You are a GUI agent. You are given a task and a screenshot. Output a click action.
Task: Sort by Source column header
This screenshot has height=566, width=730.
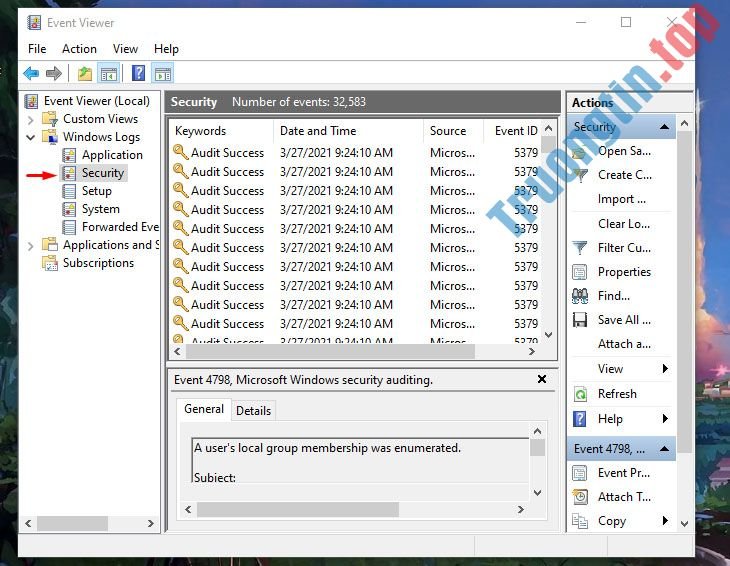pyautogui.click(x=453, y=131)
